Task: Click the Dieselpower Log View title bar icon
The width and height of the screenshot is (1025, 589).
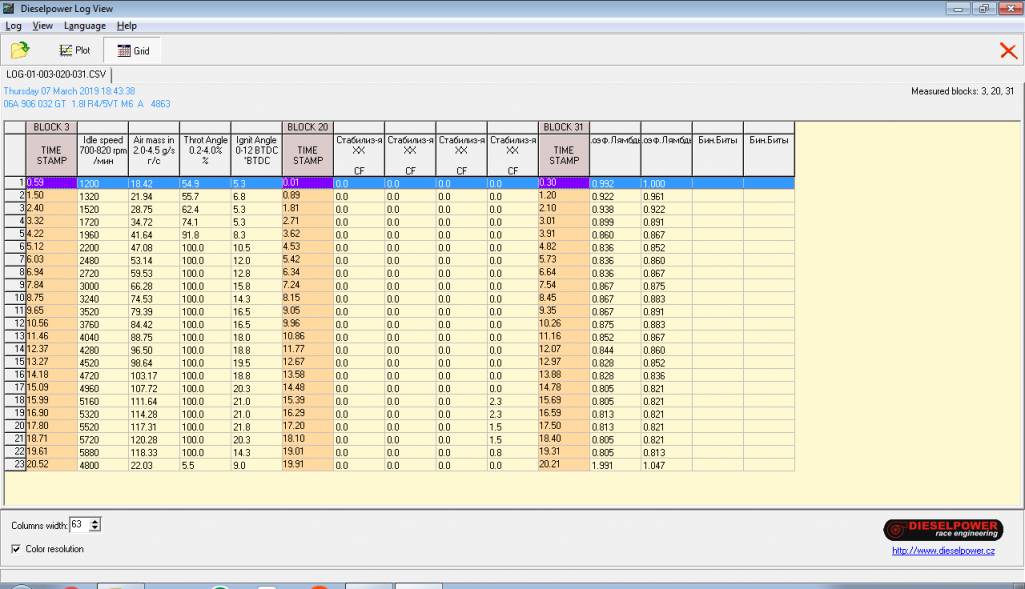Action: (x=10, y=9)
